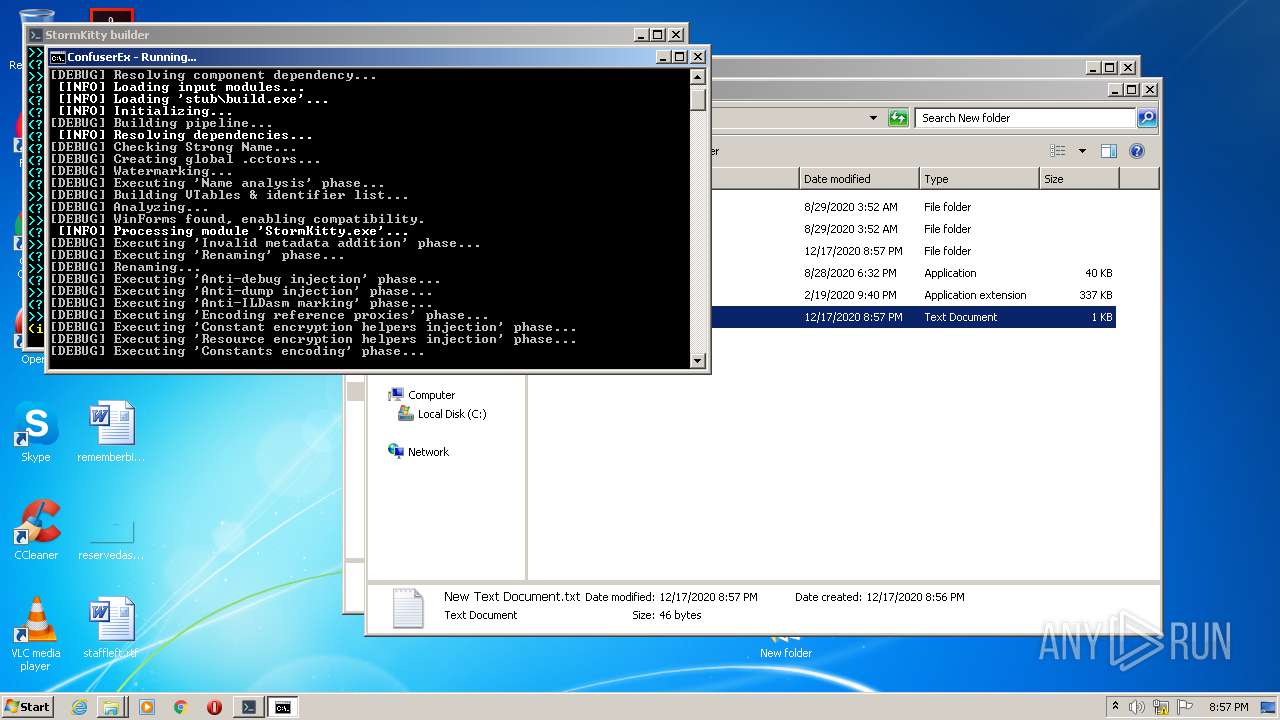
Task: Open VLC media player desktop shortcut
Action: (36, 633)
